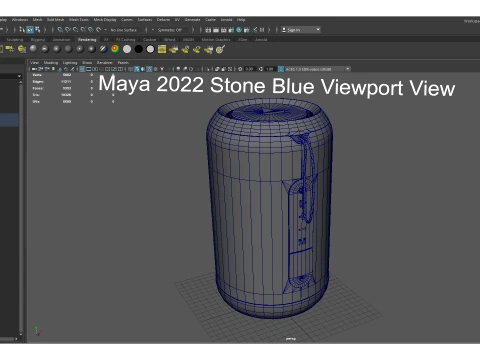480x360 pixels.
Task: Click the Verts heads-up display label
Action: coord(37,75)
